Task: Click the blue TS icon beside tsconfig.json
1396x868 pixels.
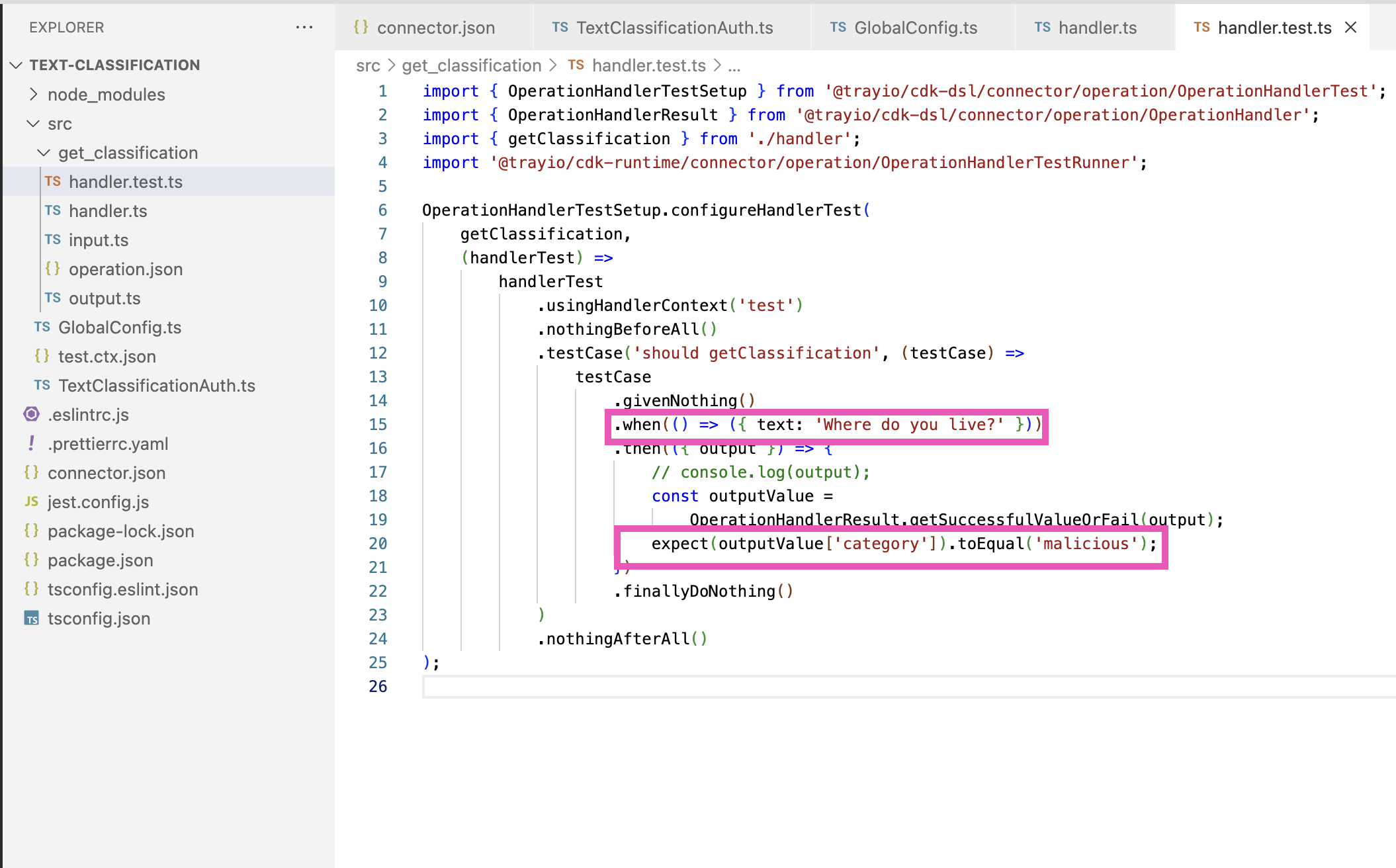Action: (x=31, y=618)
